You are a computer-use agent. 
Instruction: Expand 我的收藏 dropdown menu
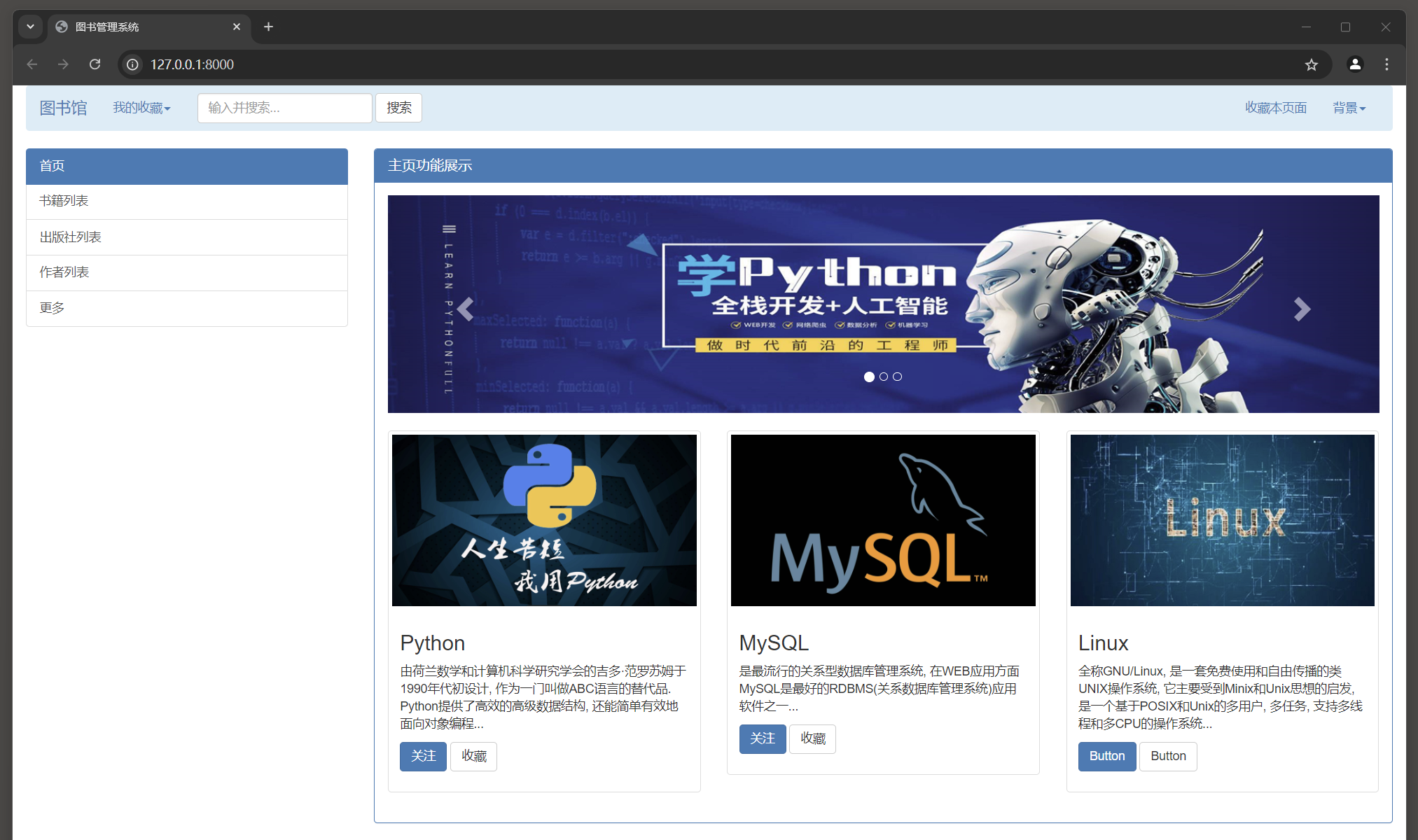coord(141,108)
